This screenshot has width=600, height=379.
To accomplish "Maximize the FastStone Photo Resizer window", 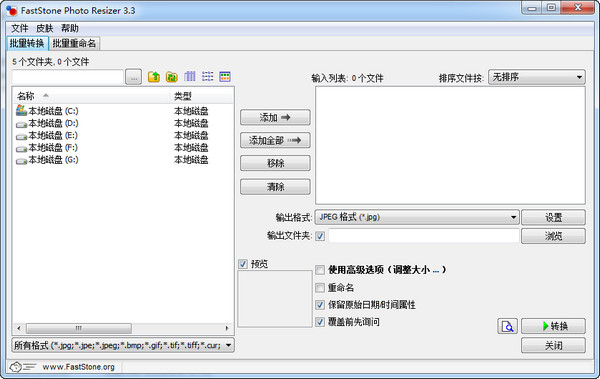I will (x=551, y=8).
